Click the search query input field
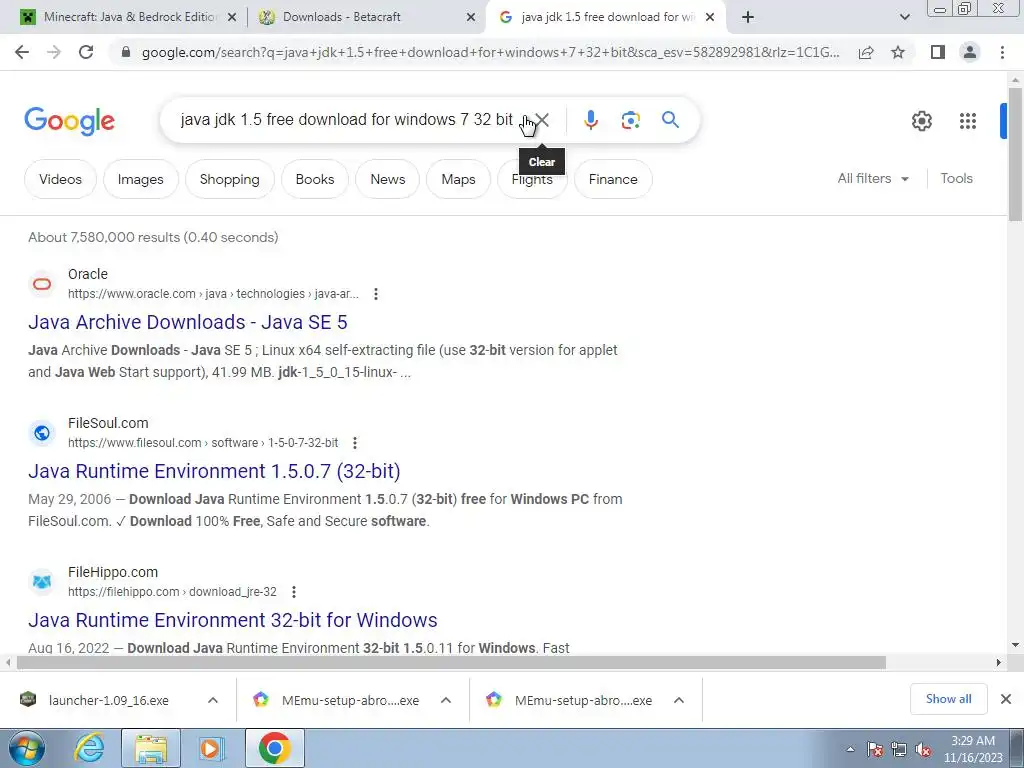 (x=346, y=120)
